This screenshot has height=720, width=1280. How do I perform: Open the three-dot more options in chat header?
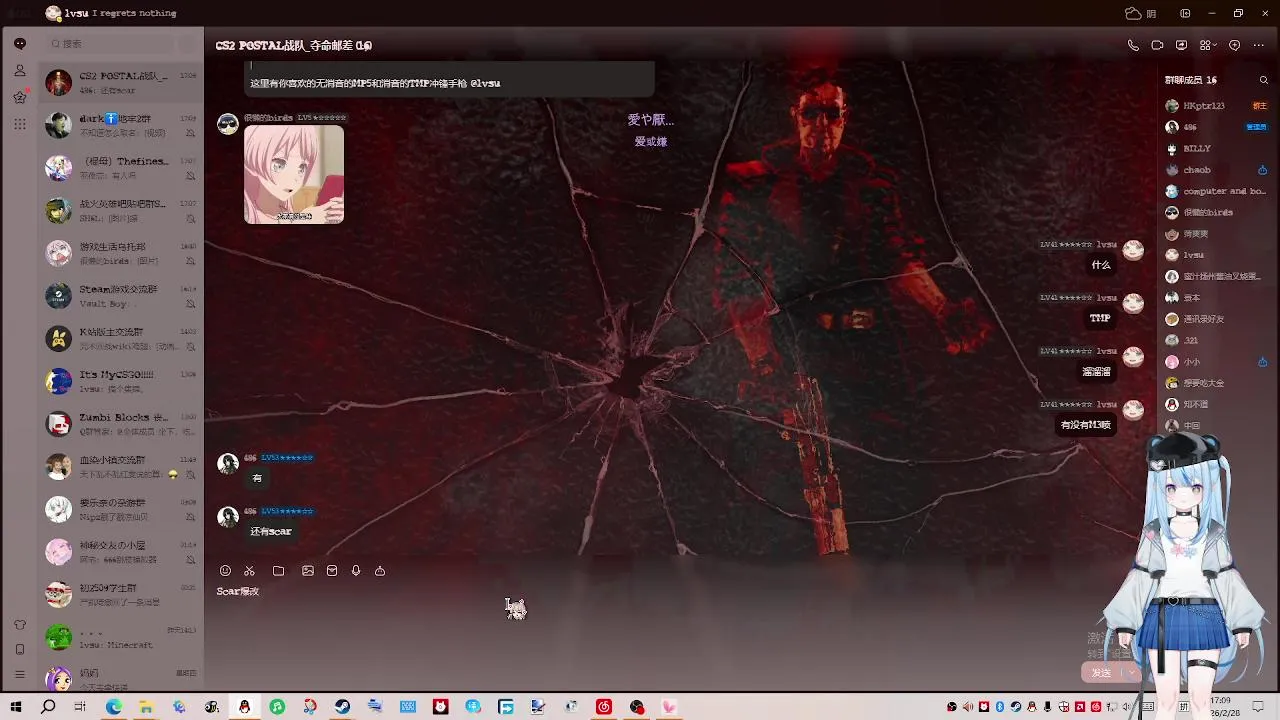[x=1259, y=45]
